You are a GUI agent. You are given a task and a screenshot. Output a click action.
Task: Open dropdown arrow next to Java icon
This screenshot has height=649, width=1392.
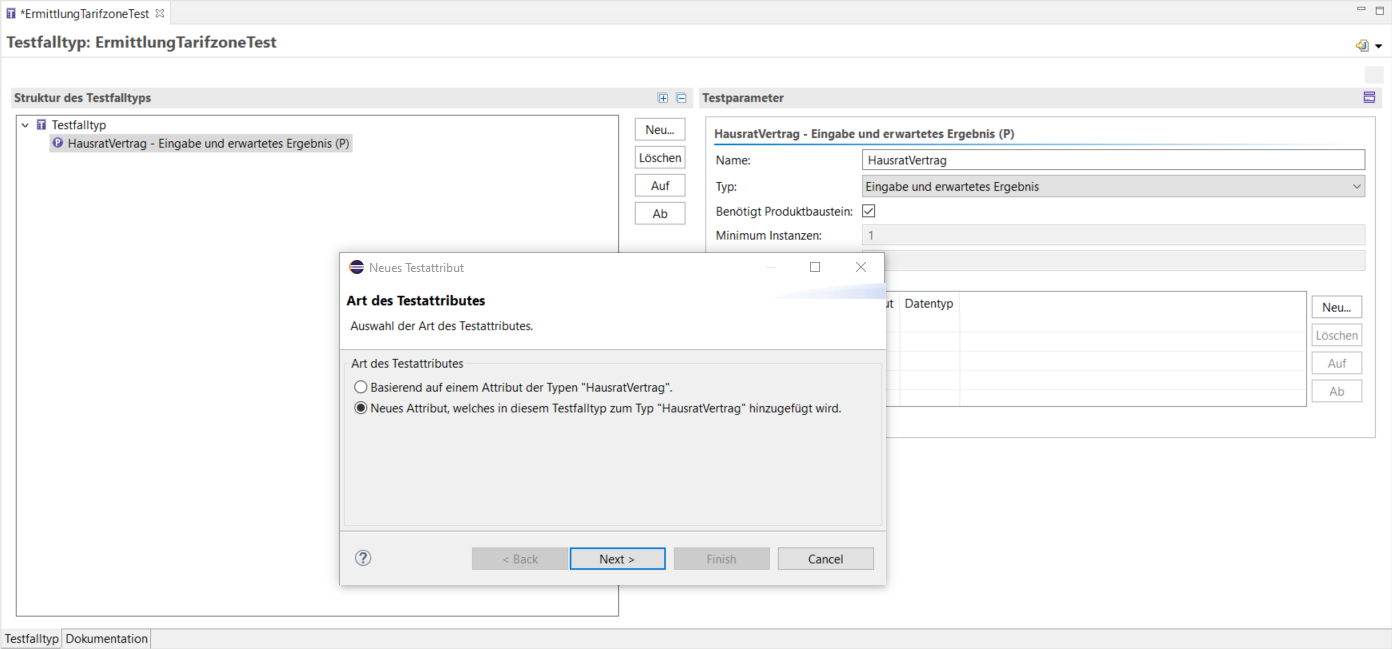click(x=1378, y=46)
